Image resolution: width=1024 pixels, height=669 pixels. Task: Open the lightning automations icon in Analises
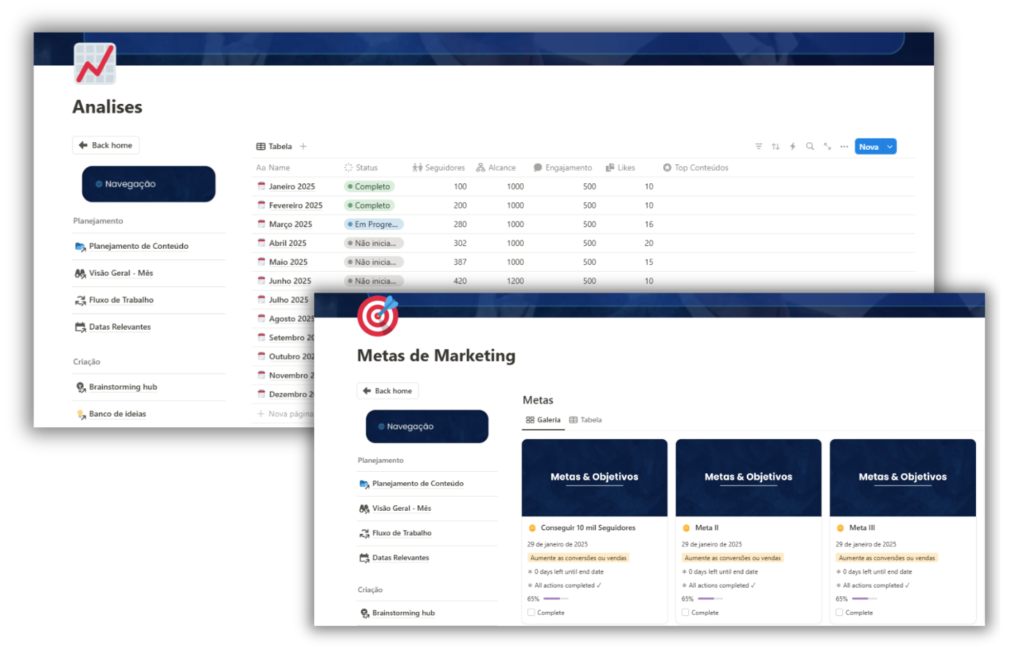pos(792,146)
